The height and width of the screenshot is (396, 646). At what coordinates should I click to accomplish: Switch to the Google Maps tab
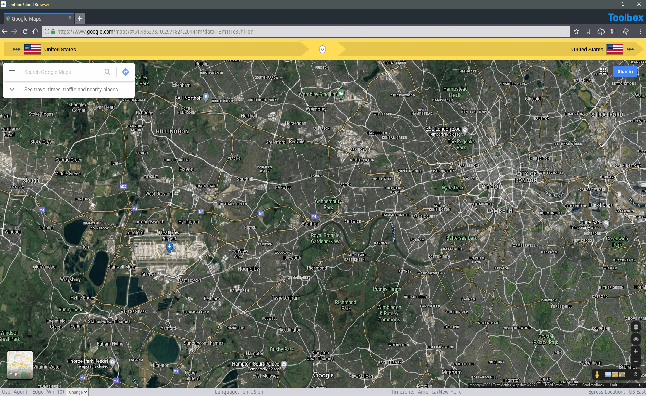pyautogui.click(x=38, y=19)
